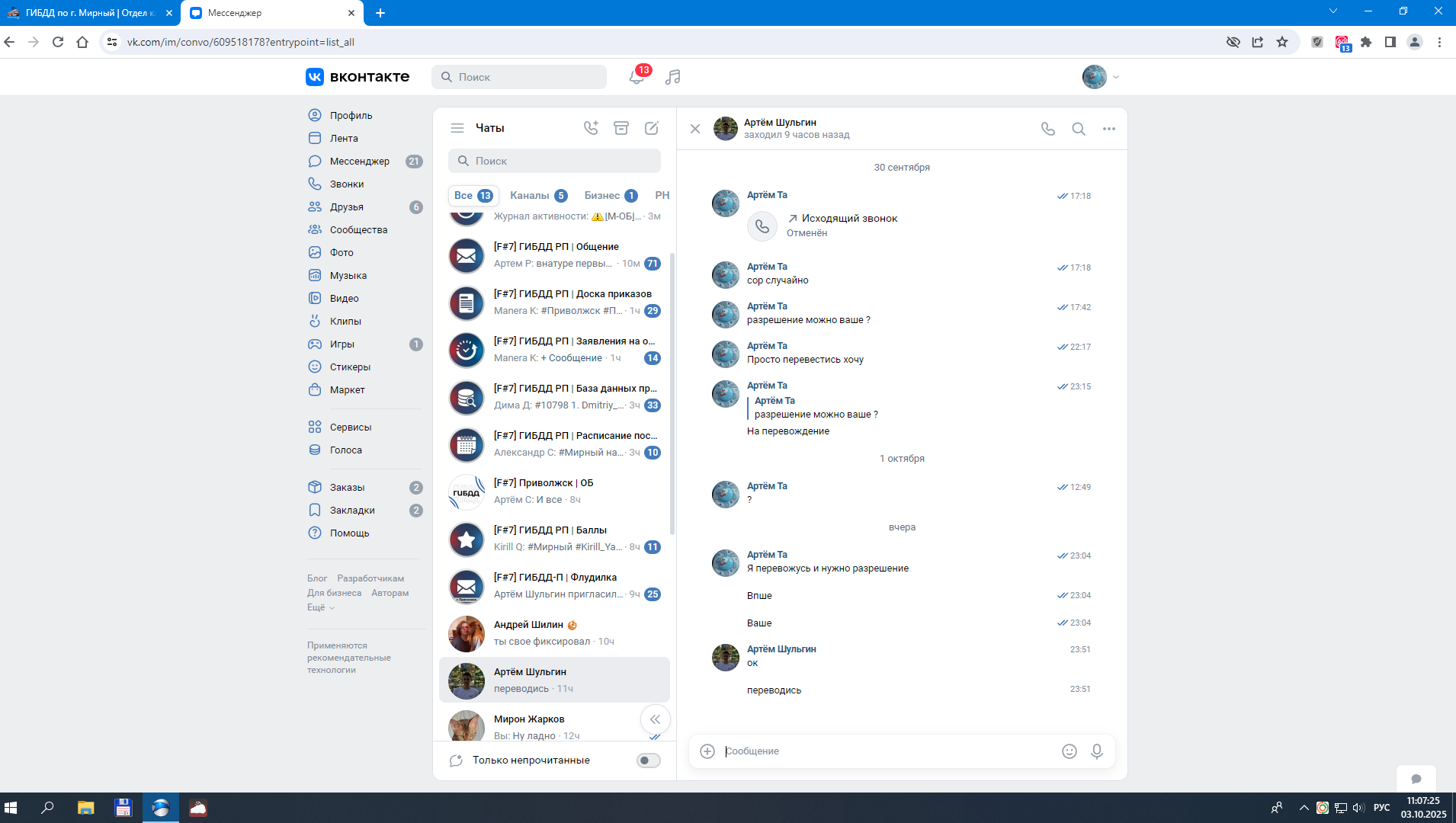Open File Explorer from taskbar

[85, 808]
